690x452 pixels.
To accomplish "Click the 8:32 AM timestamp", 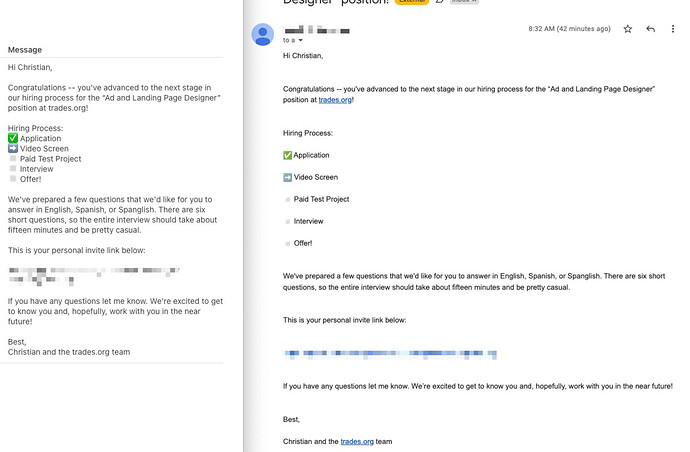I will click(x=569, y=29).
